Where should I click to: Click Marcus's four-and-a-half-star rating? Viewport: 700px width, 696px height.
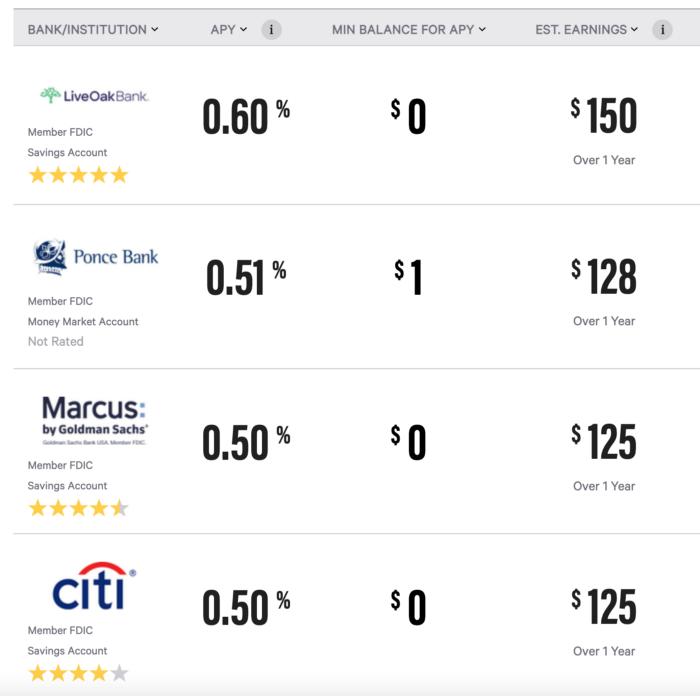(78, 508)
